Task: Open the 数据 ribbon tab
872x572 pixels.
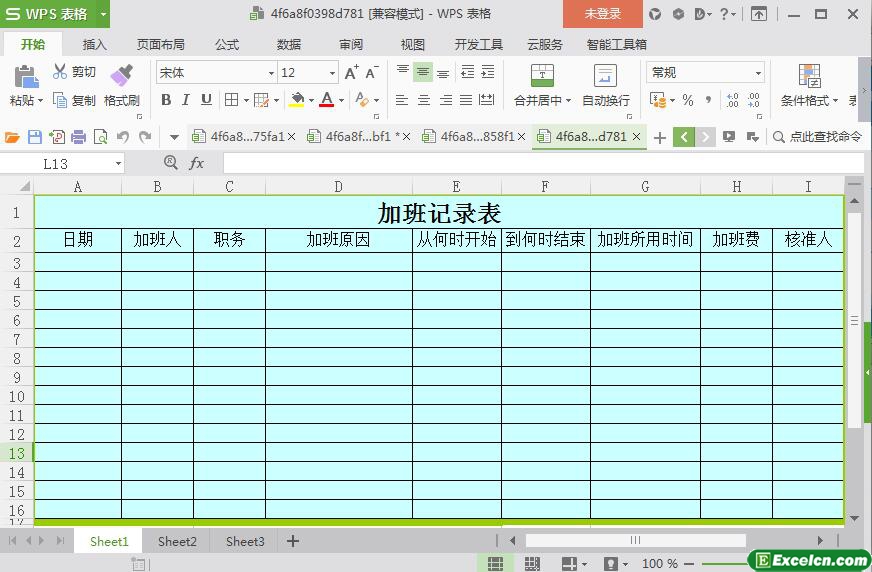Action: pyautogui.click(x=289, y=44)
